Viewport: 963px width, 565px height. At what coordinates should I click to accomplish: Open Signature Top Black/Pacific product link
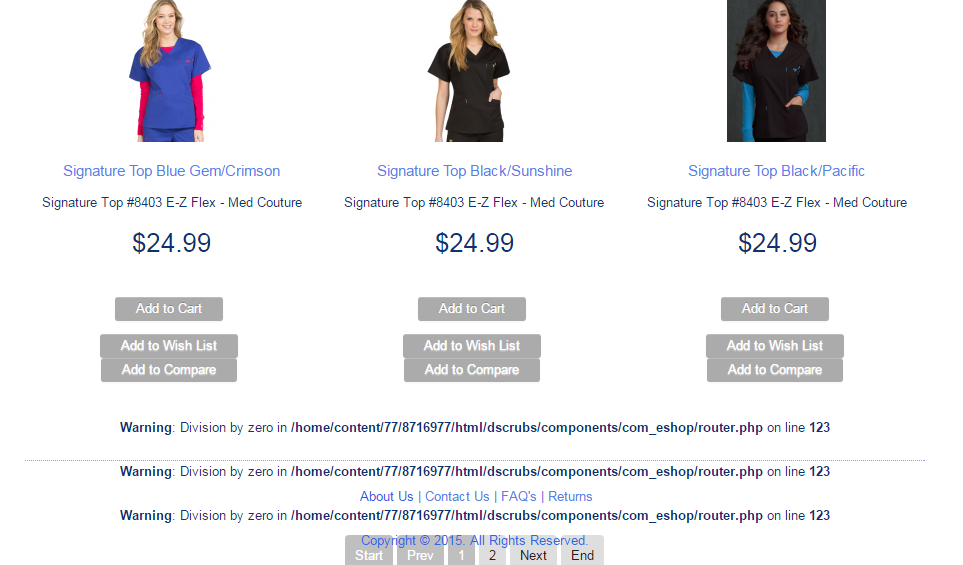[776, 171]
